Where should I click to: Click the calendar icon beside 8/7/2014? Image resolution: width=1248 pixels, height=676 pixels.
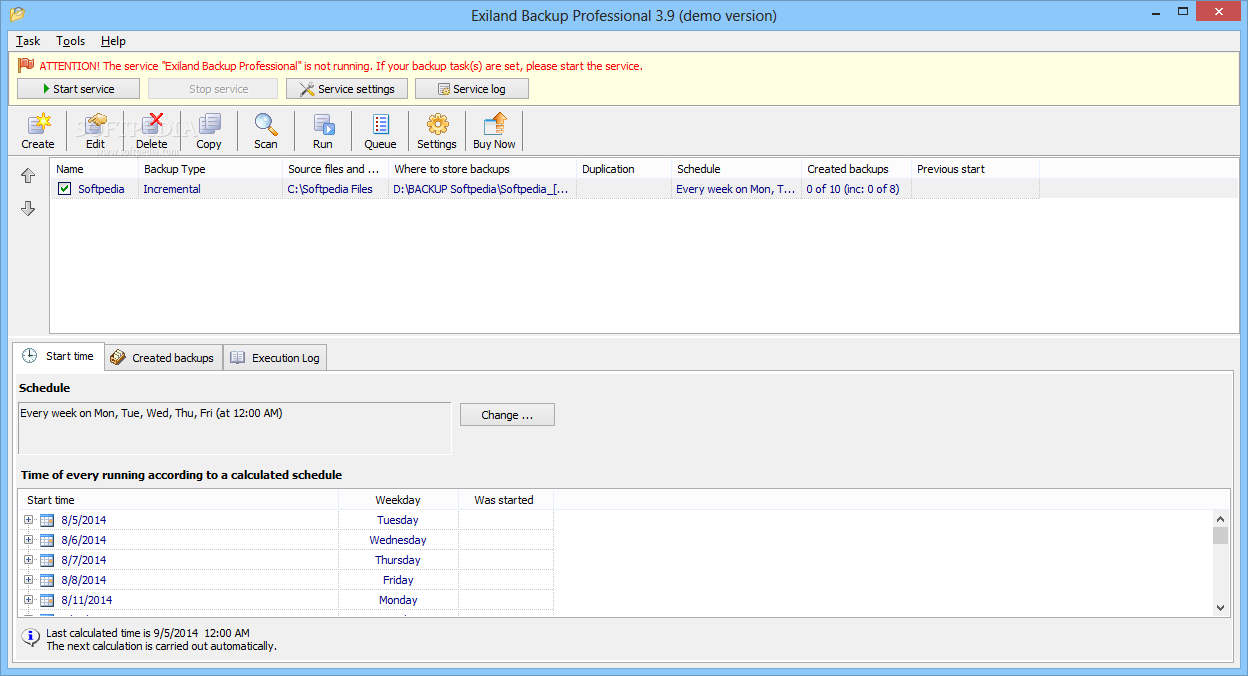click(47, 560)
